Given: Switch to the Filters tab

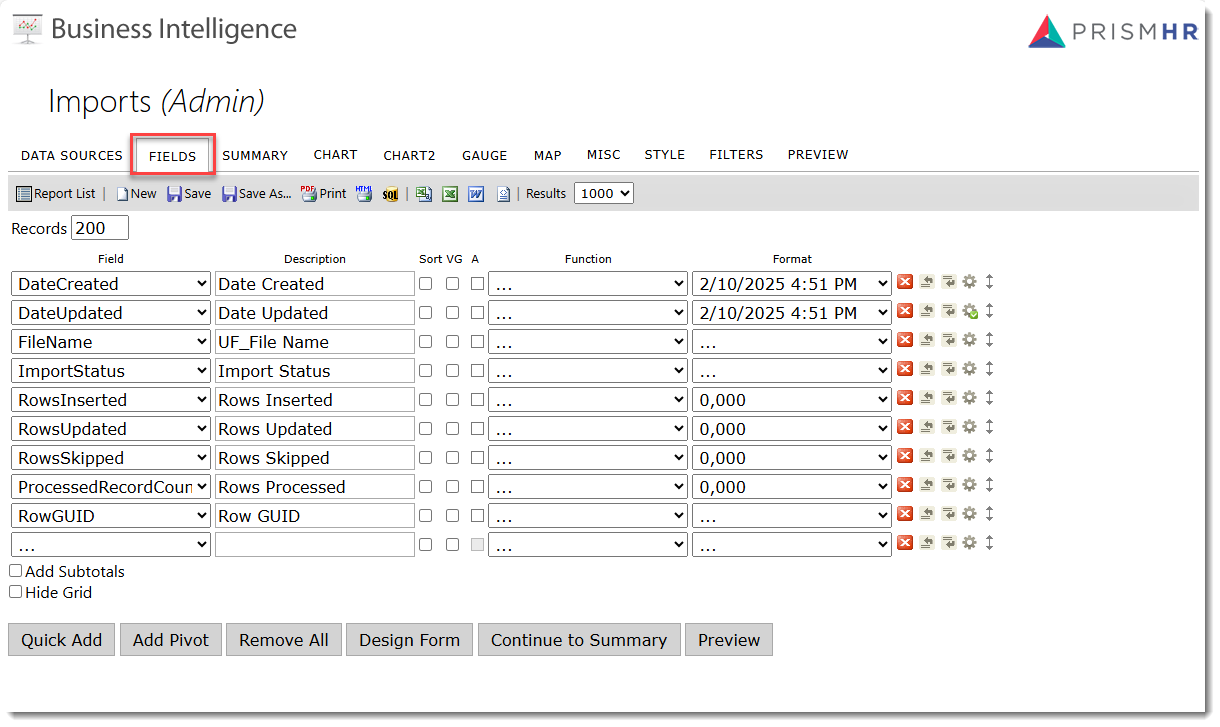Looking at the screenshot, I should coord(736,155).
